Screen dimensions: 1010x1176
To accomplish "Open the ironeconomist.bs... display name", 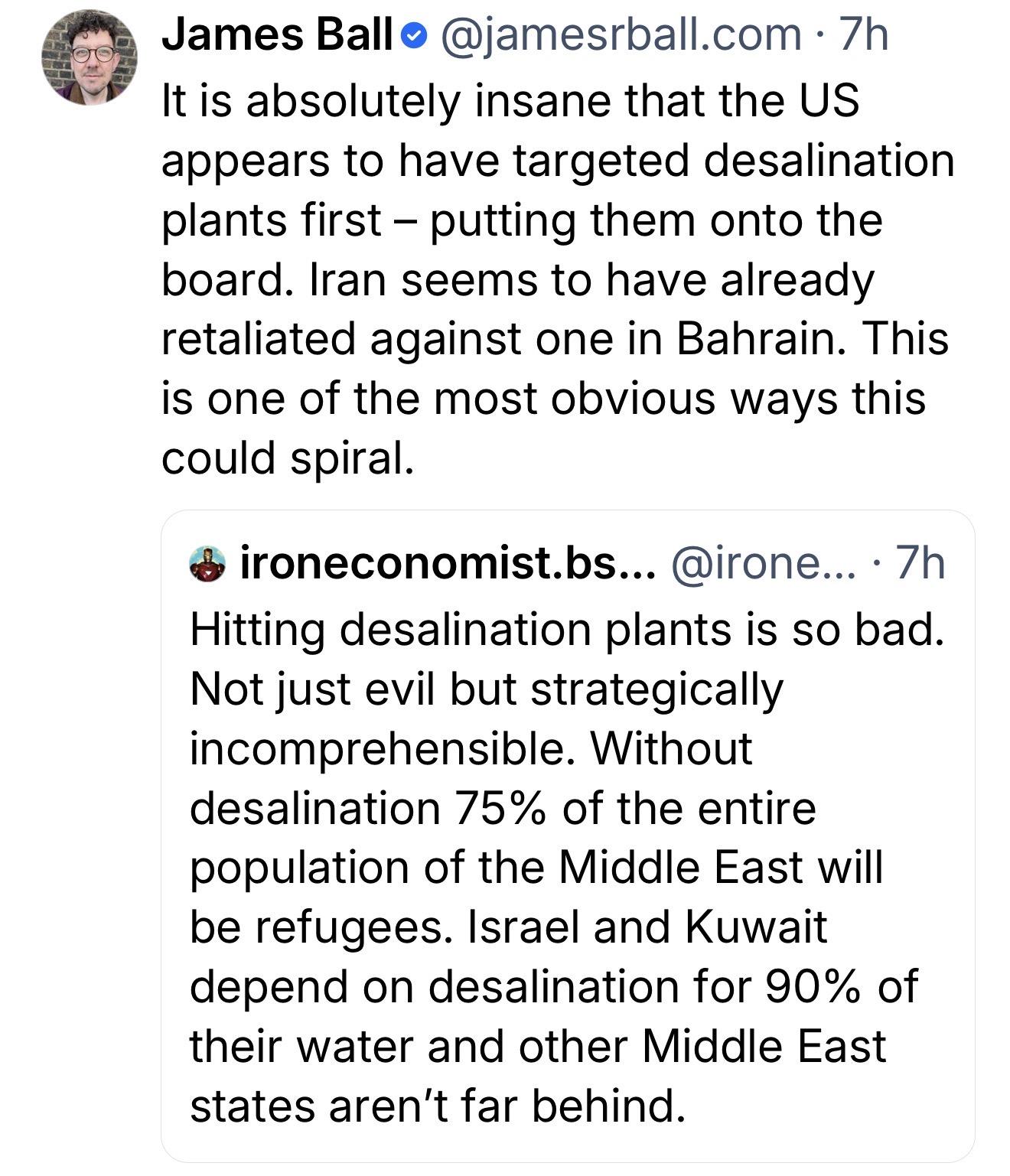I will (448, 564).
